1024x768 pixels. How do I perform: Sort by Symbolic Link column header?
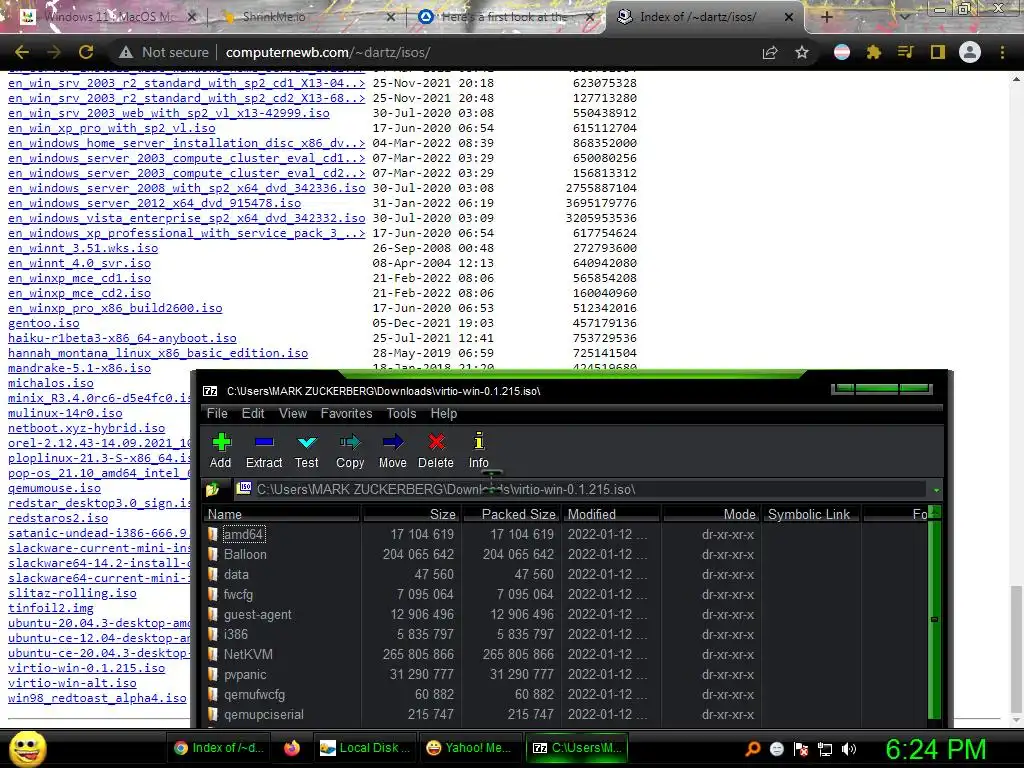(x=812, y=514)
